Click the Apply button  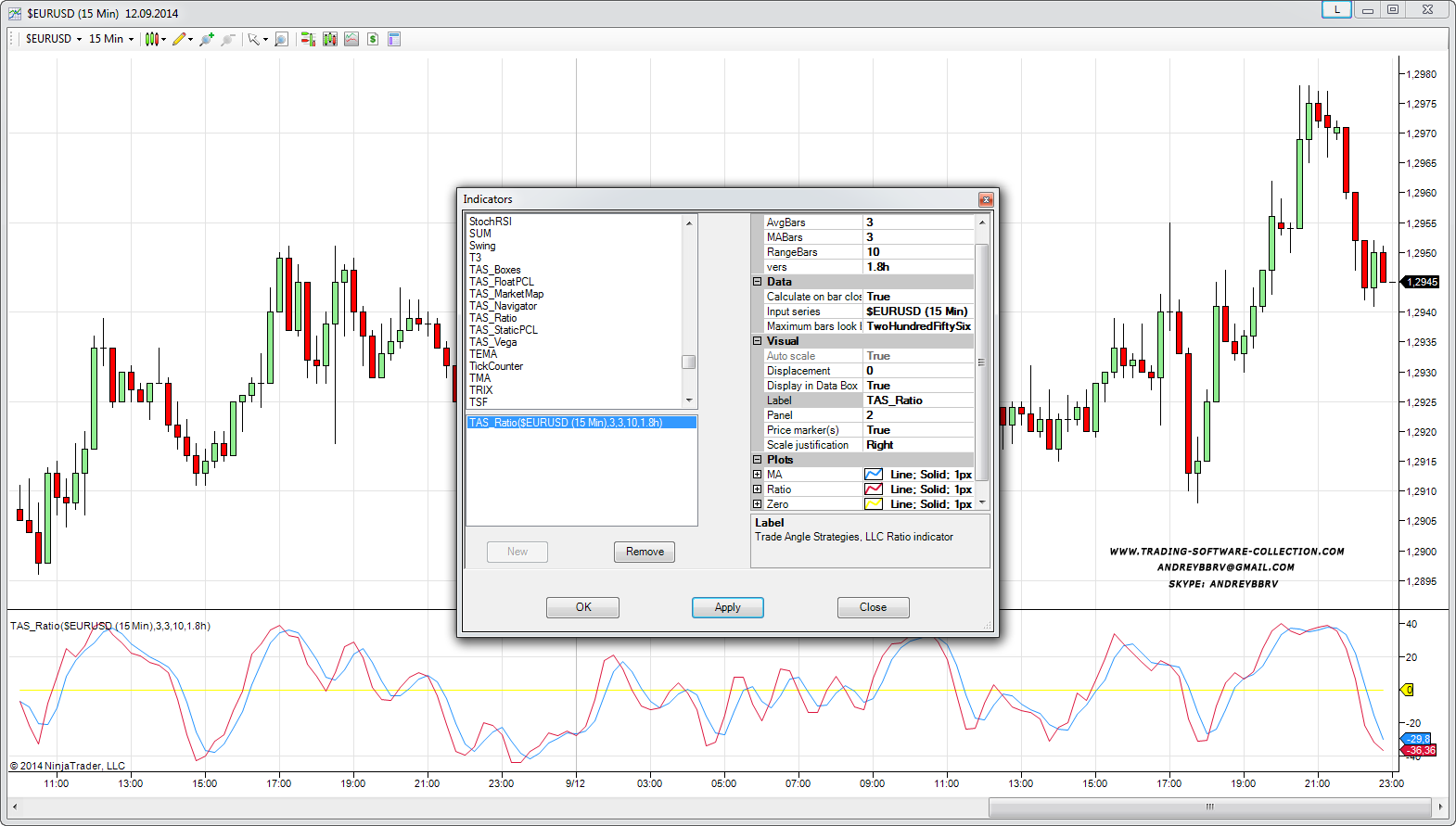tap(727, 607)
